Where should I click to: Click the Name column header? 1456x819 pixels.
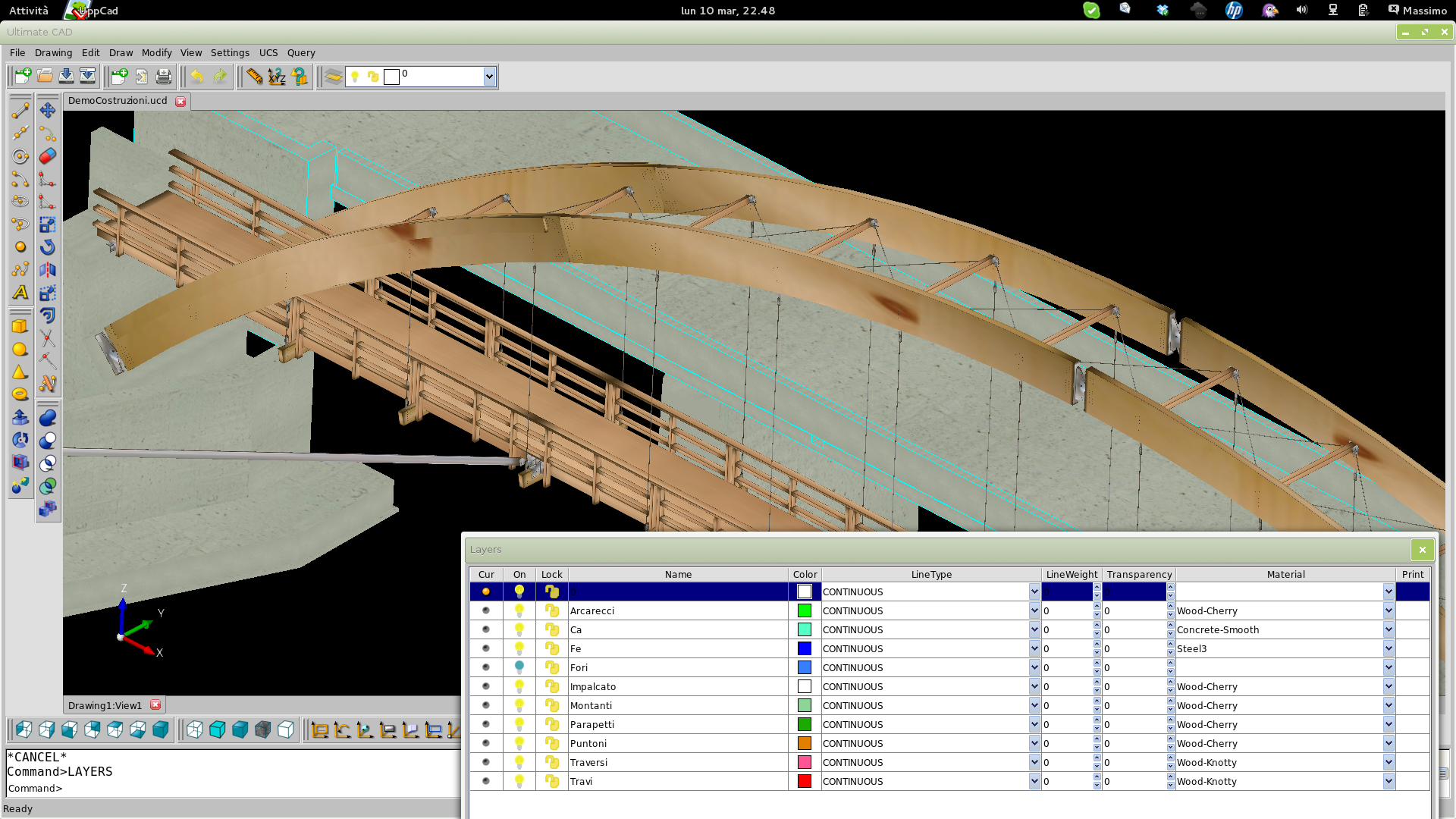(x=678, y=574)
